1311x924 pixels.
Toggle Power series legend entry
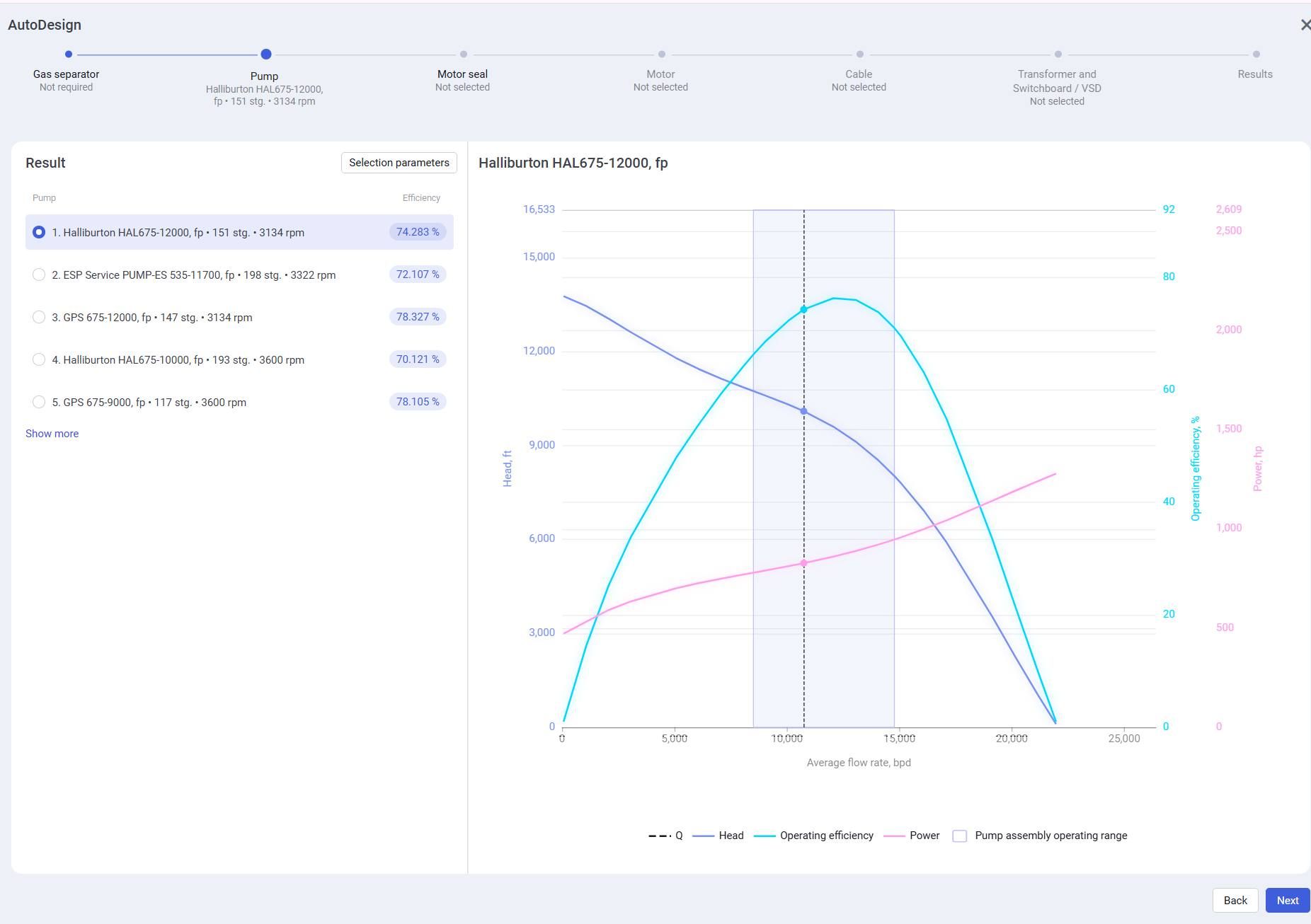912,836
